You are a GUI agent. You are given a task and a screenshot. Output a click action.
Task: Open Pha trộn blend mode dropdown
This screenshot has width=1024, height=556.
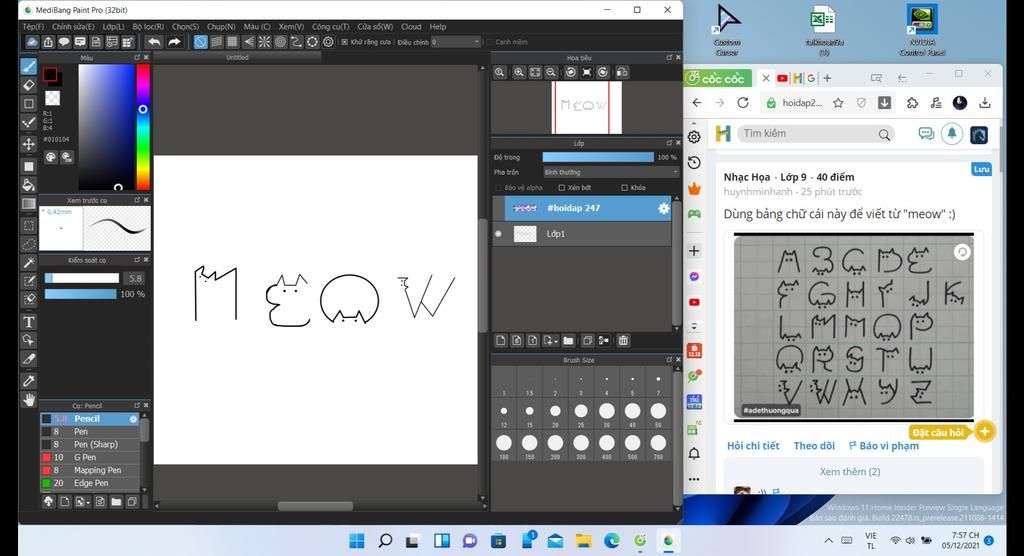[611, 172]
